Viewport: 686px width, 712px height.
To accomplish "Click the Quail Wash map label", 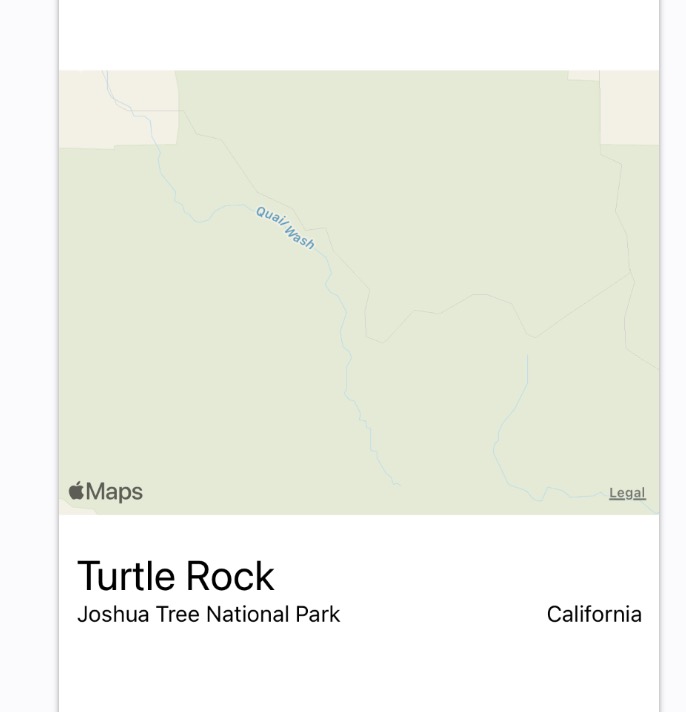I will tap(285, 228).
